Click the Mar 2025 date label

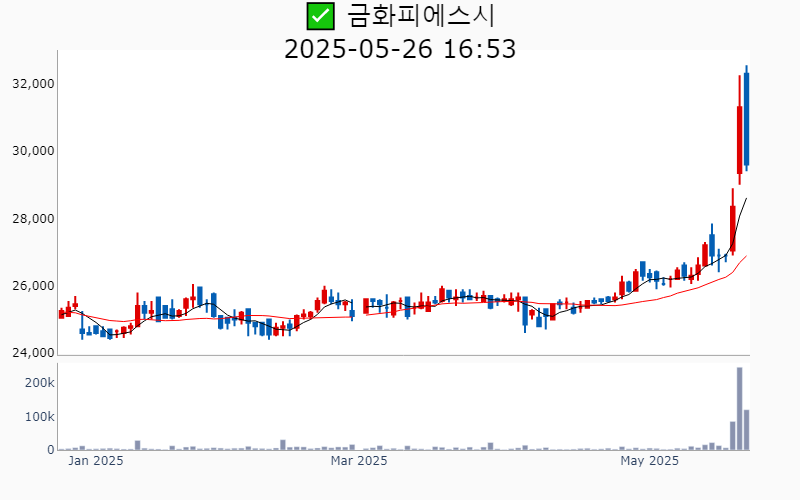click(359, 461)
